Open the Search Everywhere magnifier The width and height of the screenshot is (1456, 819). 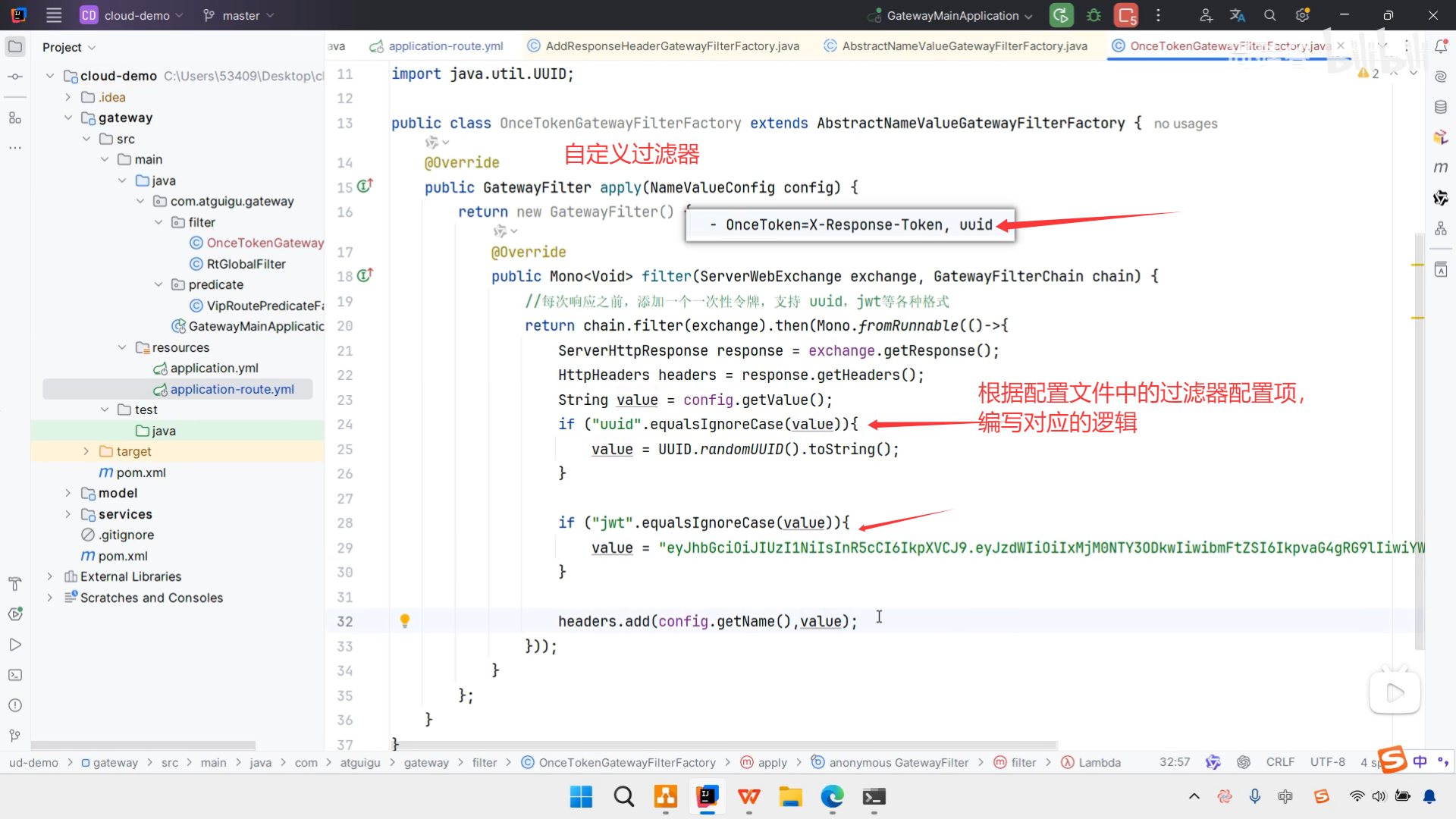click(1269, 15)
